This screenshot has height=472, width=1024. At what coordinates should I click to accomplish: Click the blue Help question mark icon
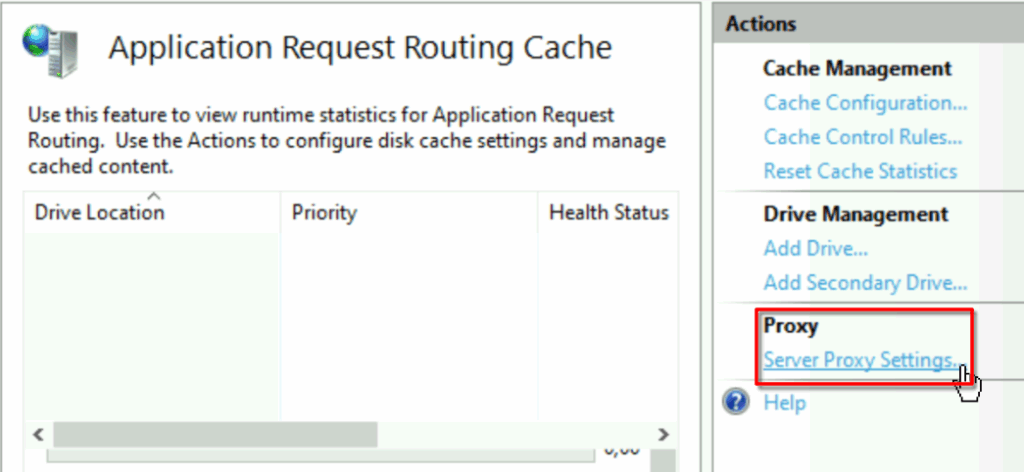point(736,402)
